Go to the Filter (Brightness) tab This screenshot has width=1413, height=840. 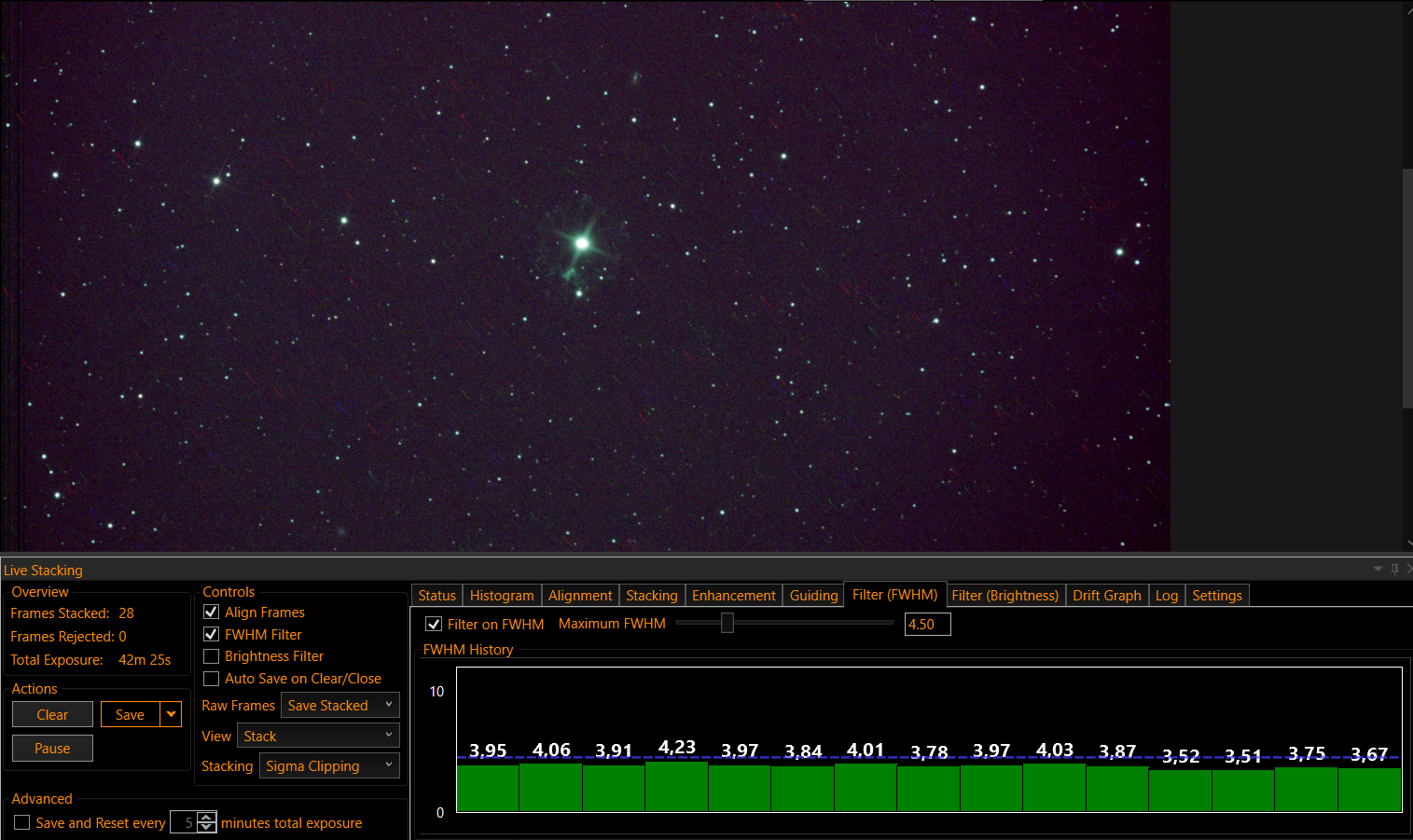coord(1004,596)
